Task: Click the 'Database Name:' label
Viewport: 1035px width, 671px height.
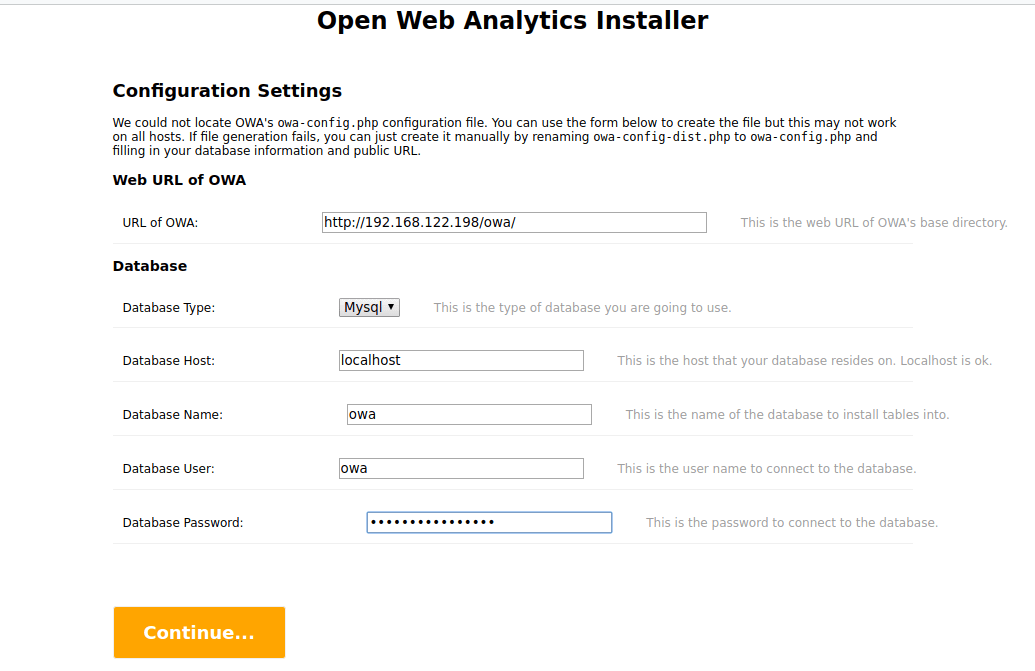Action: (173, 415)
